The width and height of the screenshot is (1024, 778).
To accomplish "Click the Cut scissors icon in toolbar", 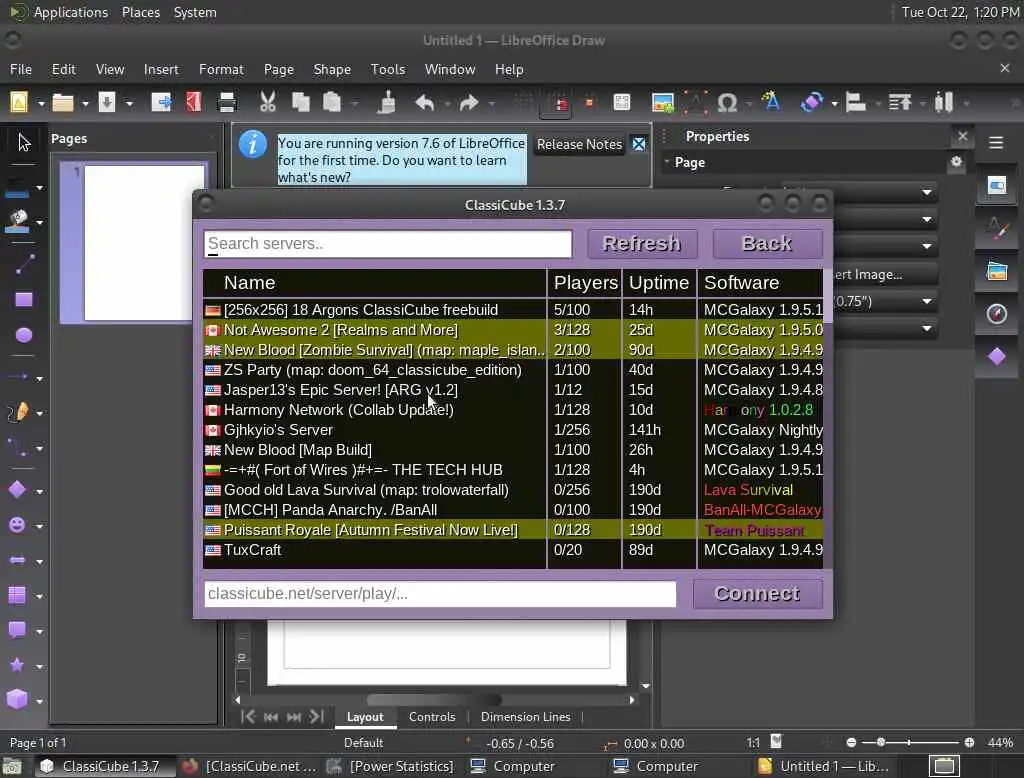I will click(267, 103).
